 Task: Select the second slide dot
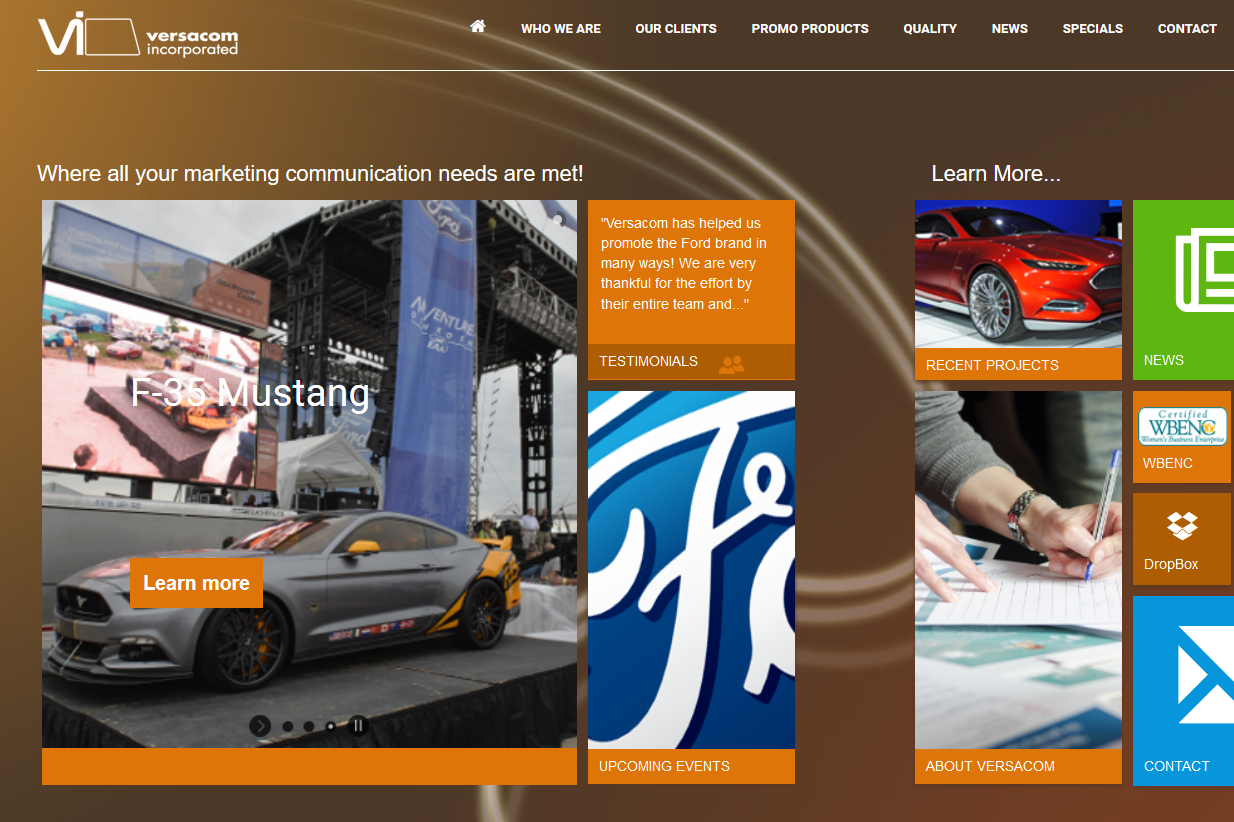309,727
